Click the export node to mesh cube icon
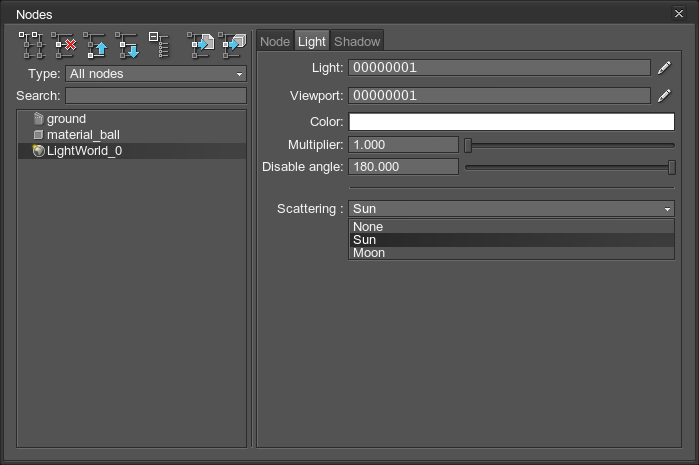Screen dimensions: 699x465 pyautogui.click(x=232, y=45)
